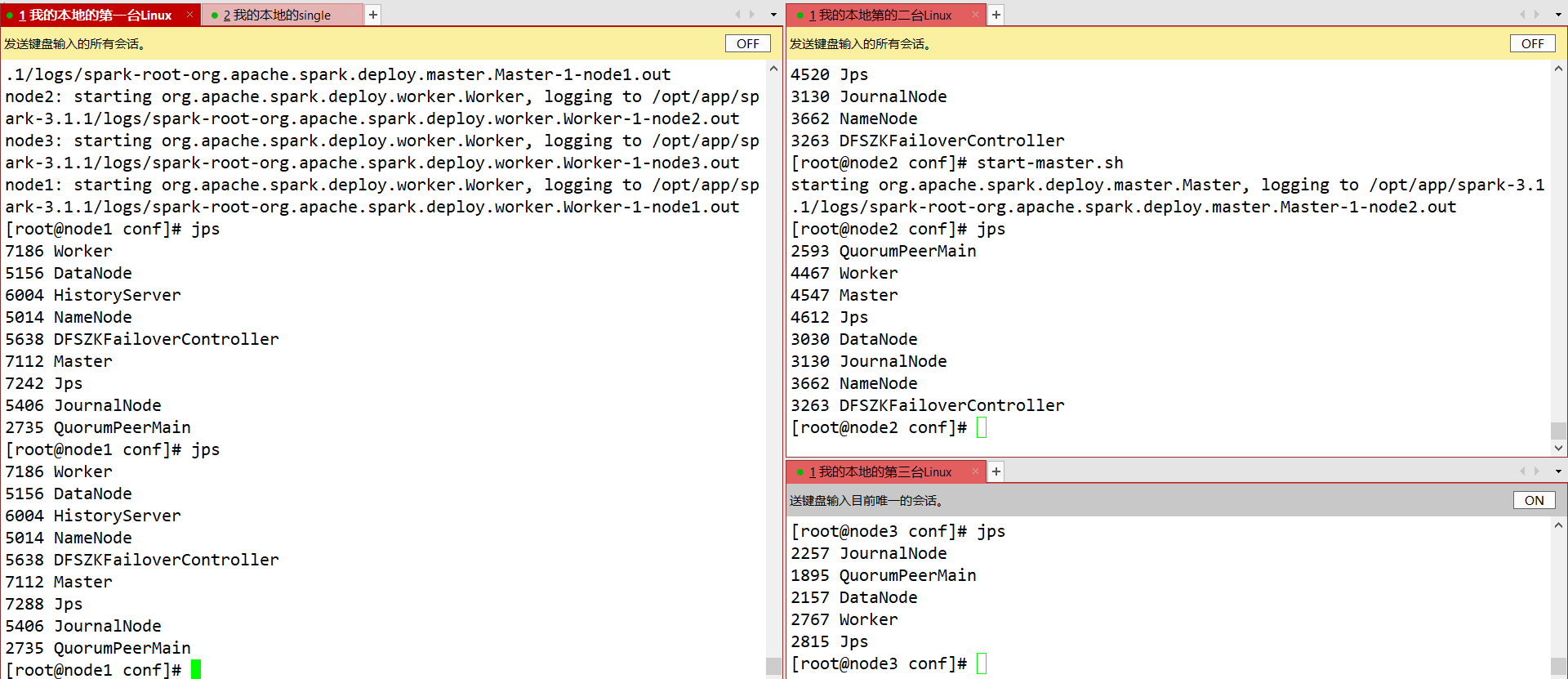Click message 送键盘输入目前唯一的会话。
1568x679 pixels.
[x=866, y=501]
